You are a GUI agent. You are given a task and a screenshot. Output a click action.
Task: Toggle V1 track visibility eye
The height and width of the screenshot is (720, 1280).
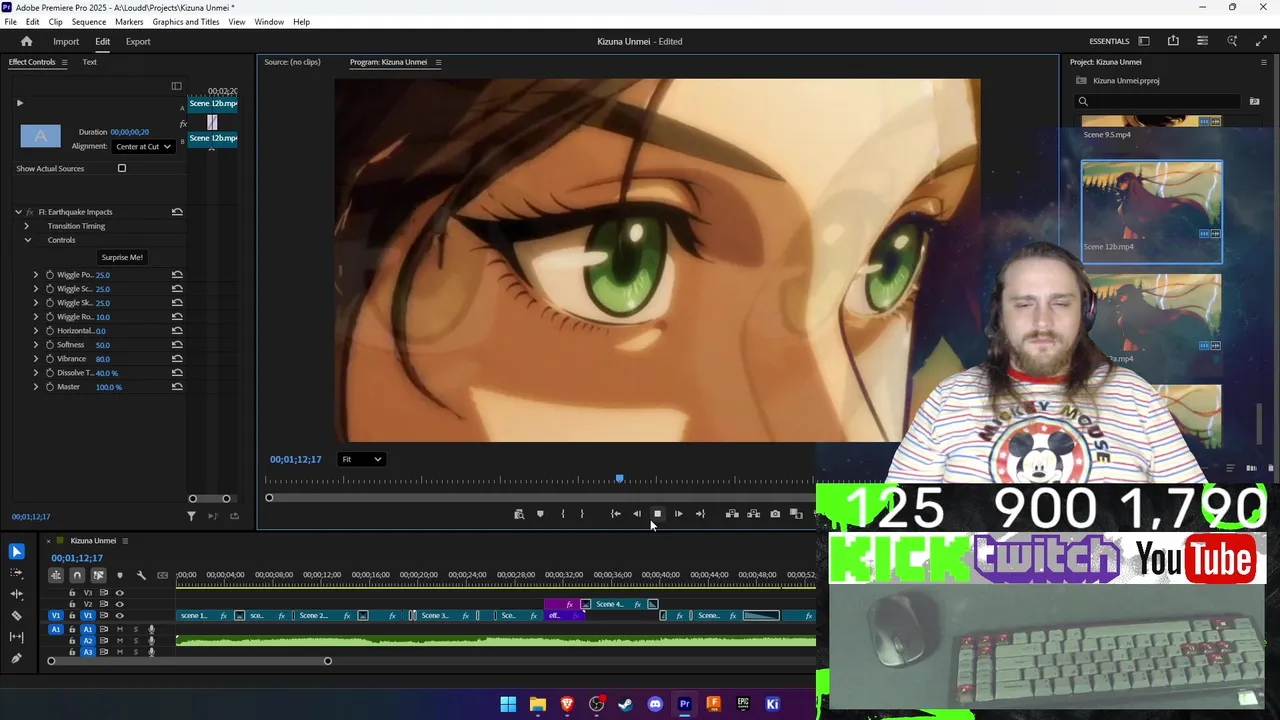119,616
